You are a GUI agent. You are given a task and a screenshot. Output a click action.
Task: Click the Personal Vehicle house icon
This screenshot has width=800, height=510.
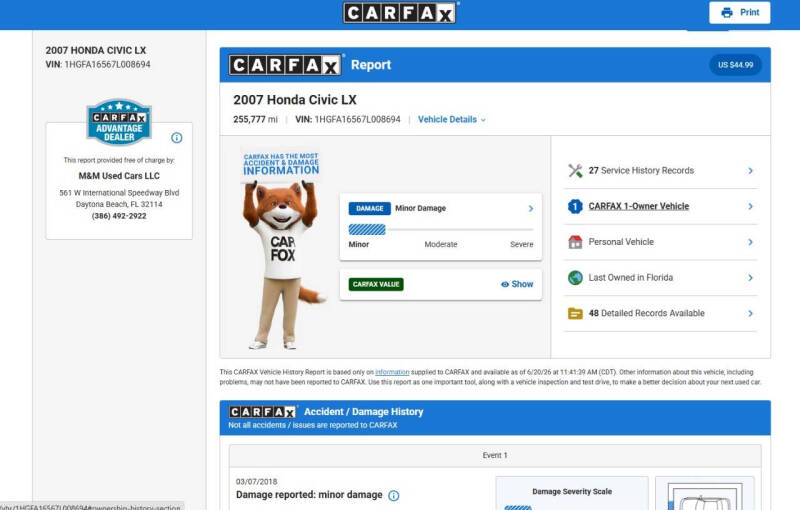click(575, 242)
